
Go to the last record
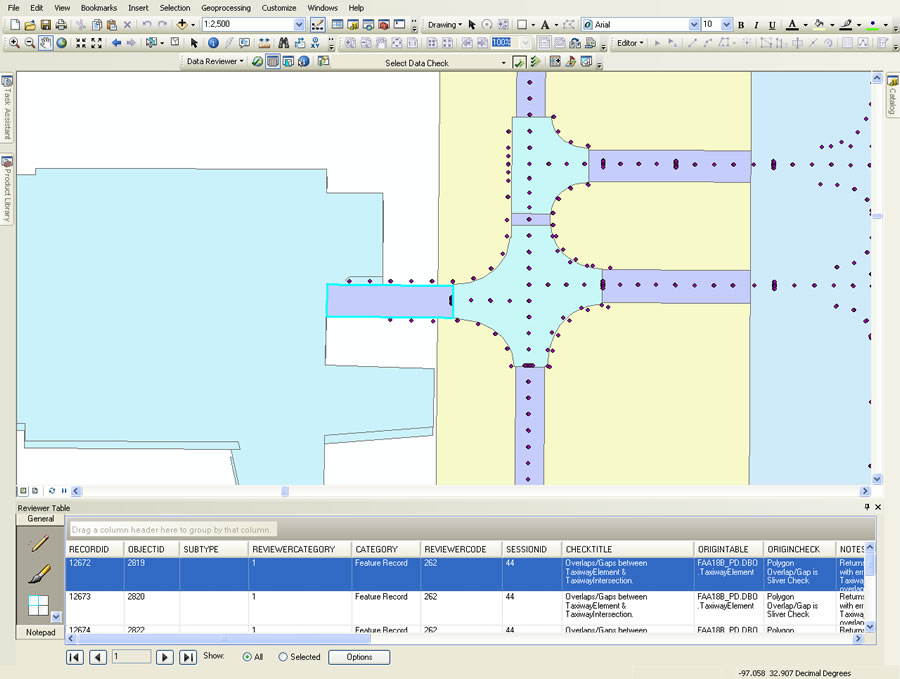[x=188, y=657]
